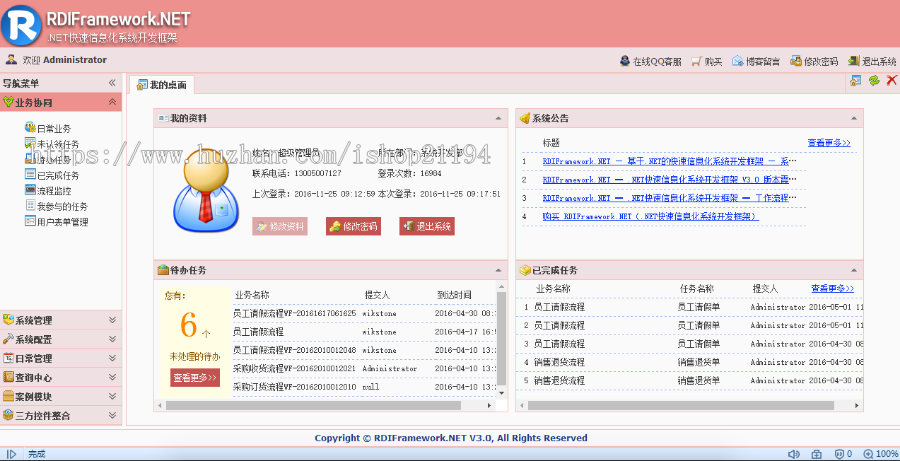This screenshot has width=900, height=461.
Task: Click the 到达时间 column header
Action: [x=454, y=295]
